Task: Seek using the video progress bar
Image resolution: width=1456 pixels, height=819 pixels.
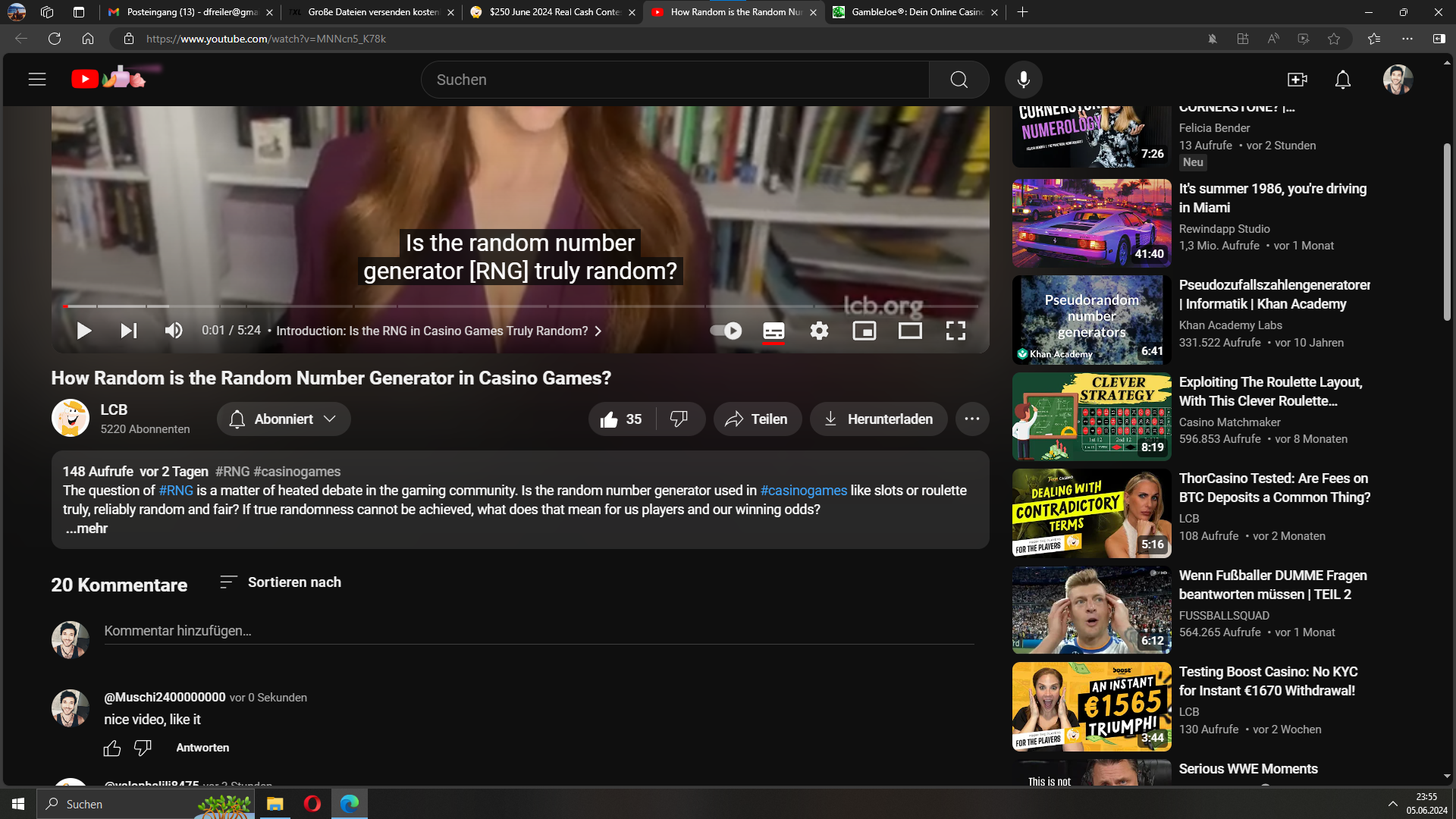Action: click(x=520, y=306)
